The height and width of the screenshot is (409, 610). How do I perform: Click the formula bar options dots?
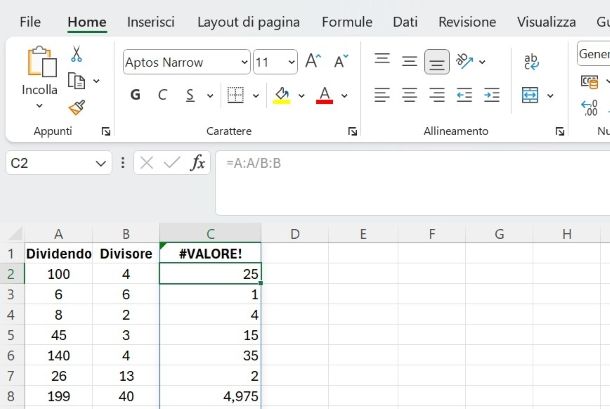click(123, 163)
